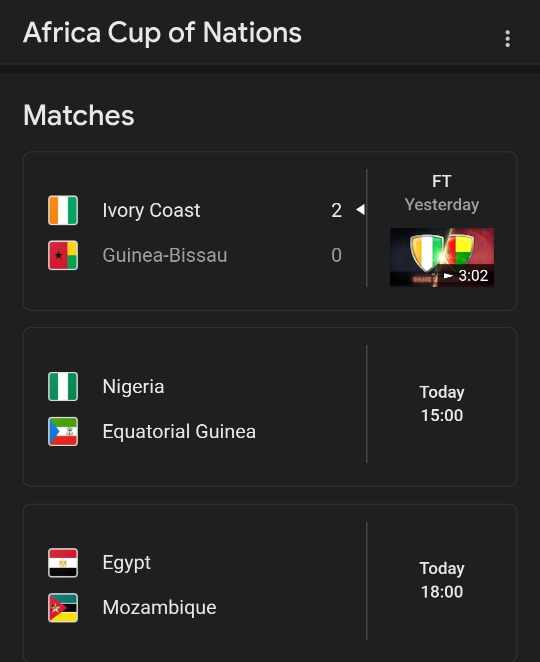Image resolution: width=540 pixels, height=662 pixels.
Task: Tap the Mozambique flag icon
Action: click(x=63, y=608)
